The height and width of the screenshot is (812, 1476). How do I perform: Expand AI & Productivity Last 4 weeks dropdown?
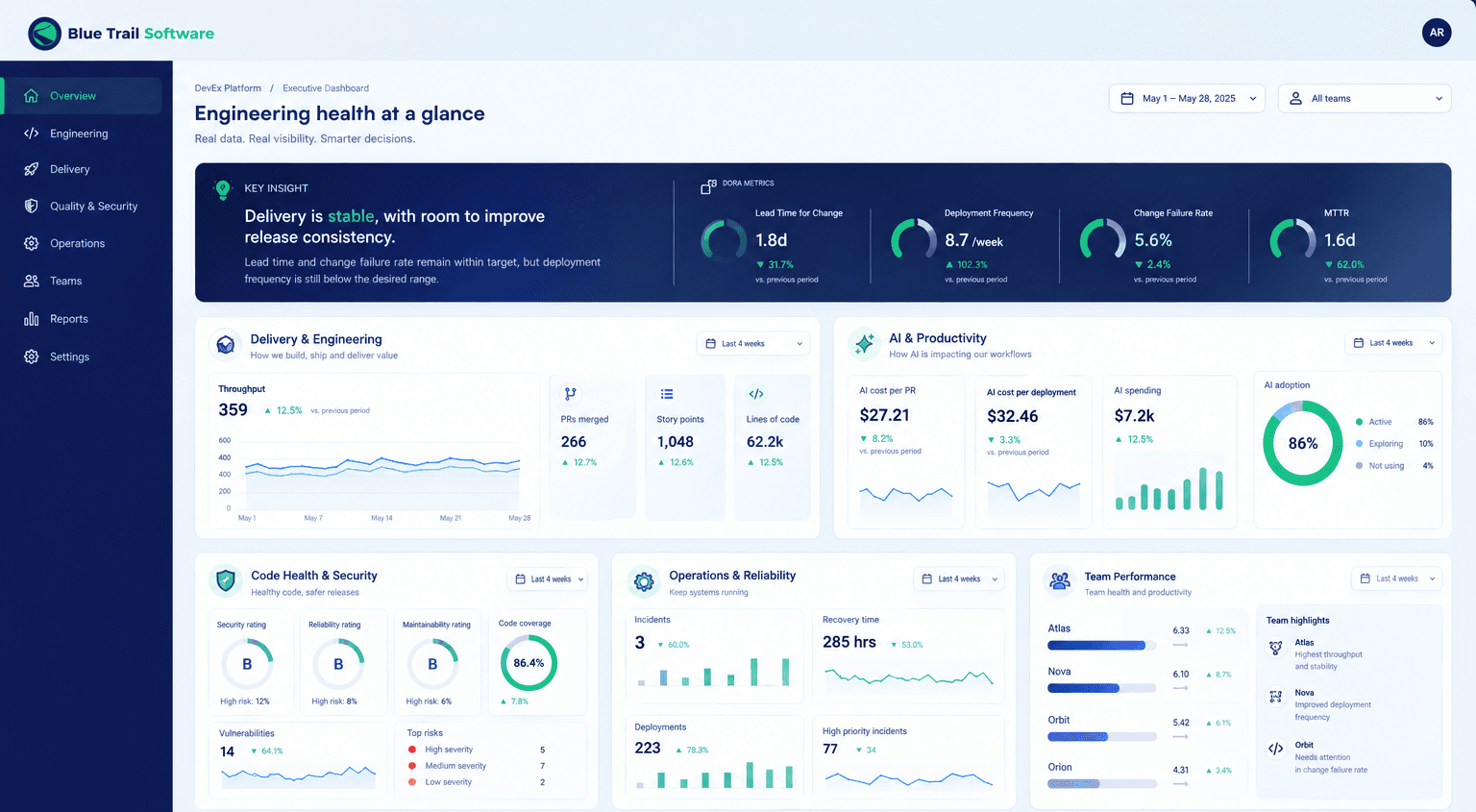tap(1393, 343)
